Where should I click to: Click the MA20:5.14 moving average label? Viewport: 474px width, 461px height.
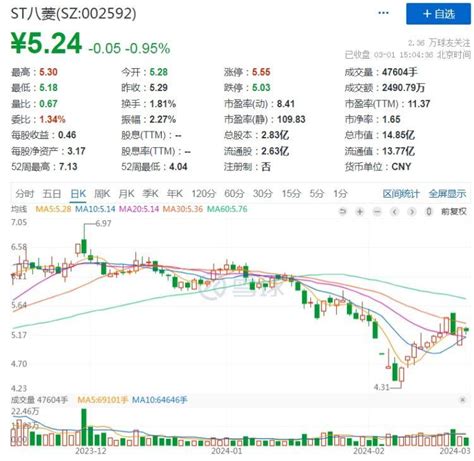tap(139, 209)
